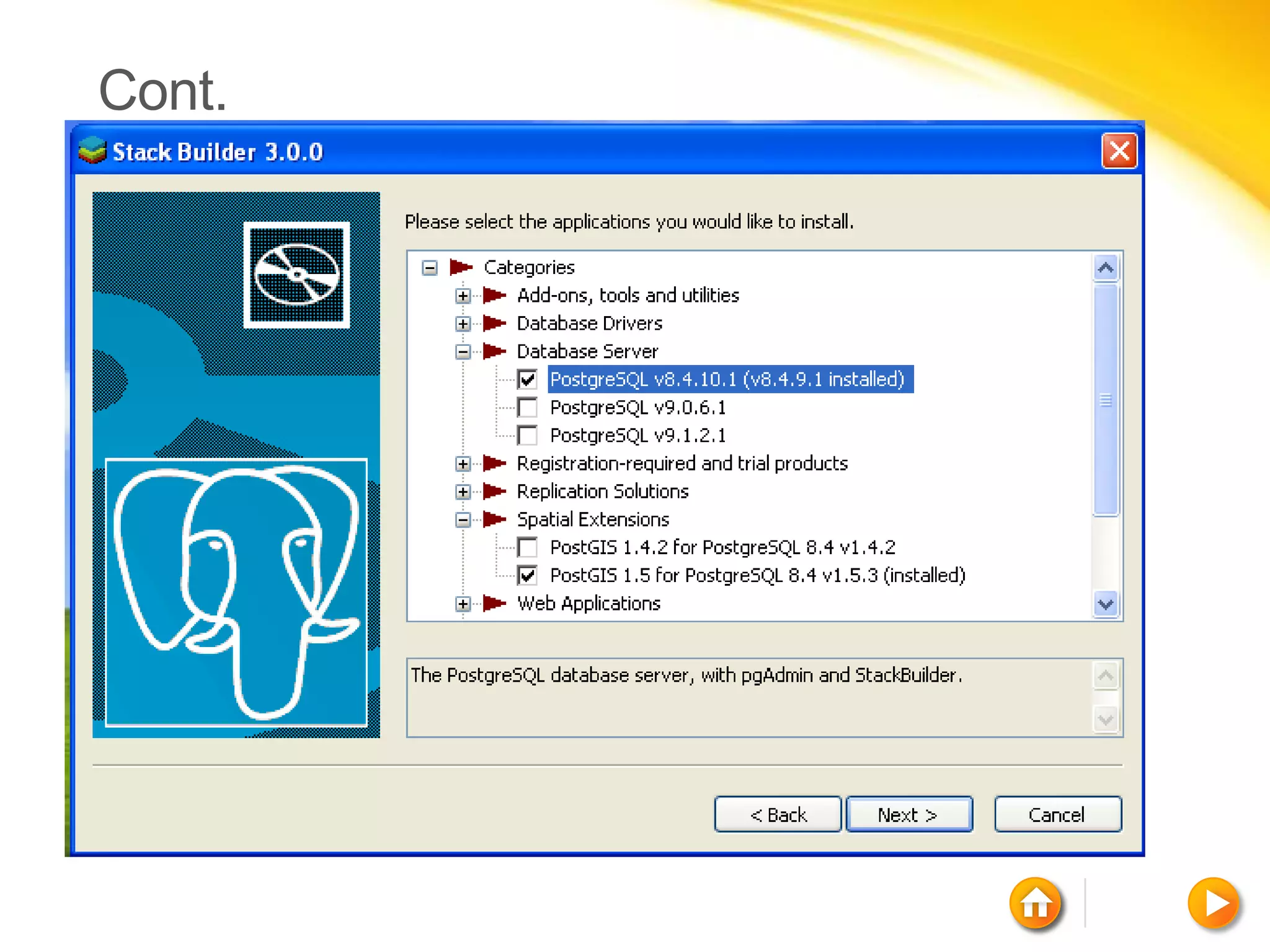Screen dimensions: 1270x952
Task: Select the 'PostgreSQL v9.1.2.1' label
Action: tap(638, 435)
